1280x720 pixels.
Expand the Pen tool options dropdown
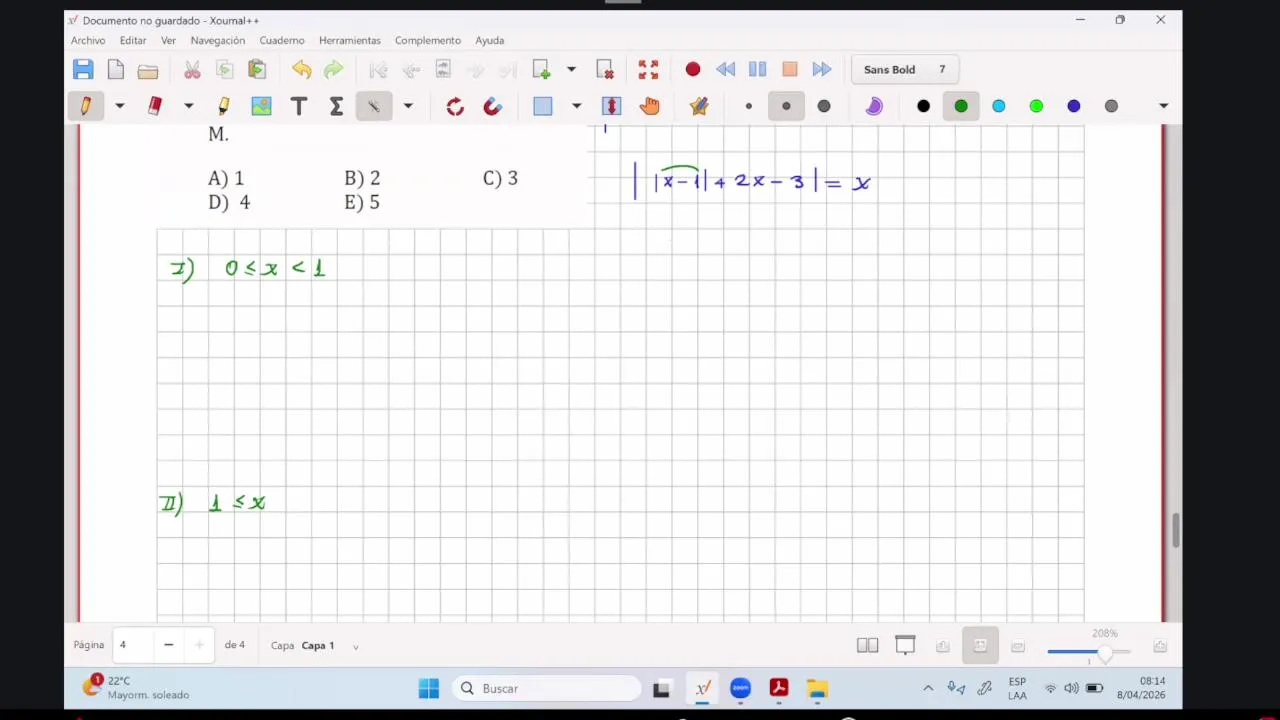pos(119,106)
